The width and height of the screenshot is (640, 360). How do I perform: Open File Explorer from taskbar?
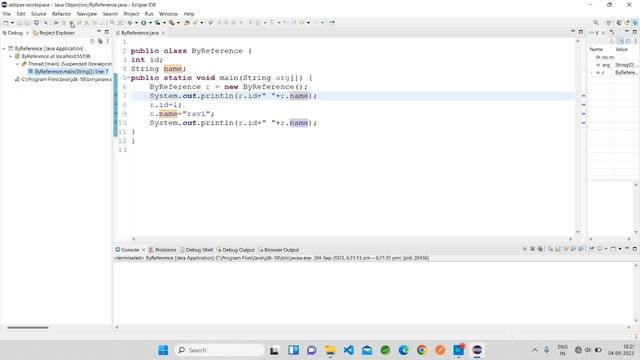330,350
